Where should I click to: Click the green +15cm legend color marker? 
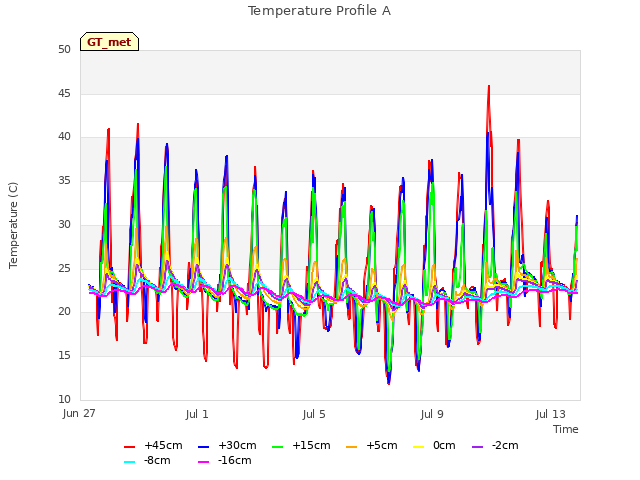(278, 447)
